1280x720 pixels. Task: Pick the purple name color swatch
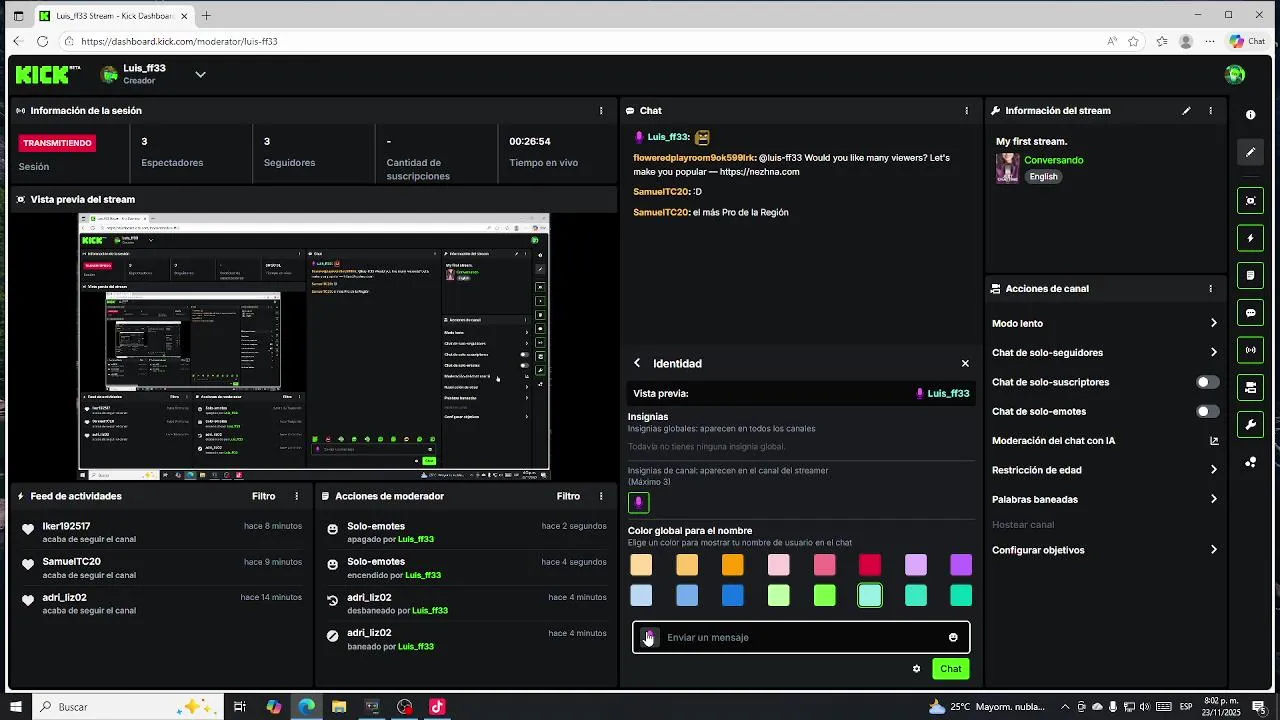click(961, 566)
